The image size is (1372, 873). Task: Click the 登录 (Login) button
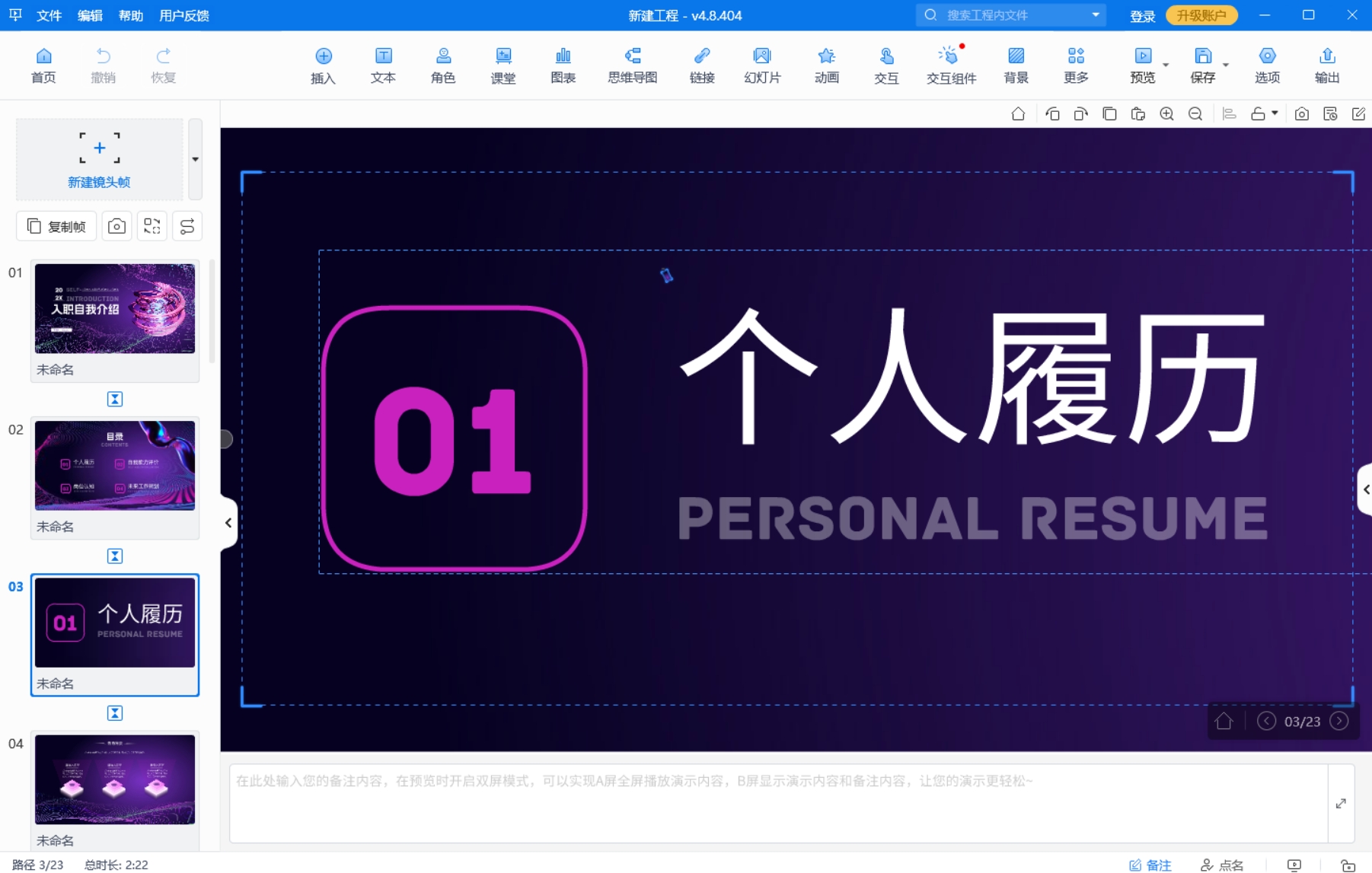(1142, 15)
